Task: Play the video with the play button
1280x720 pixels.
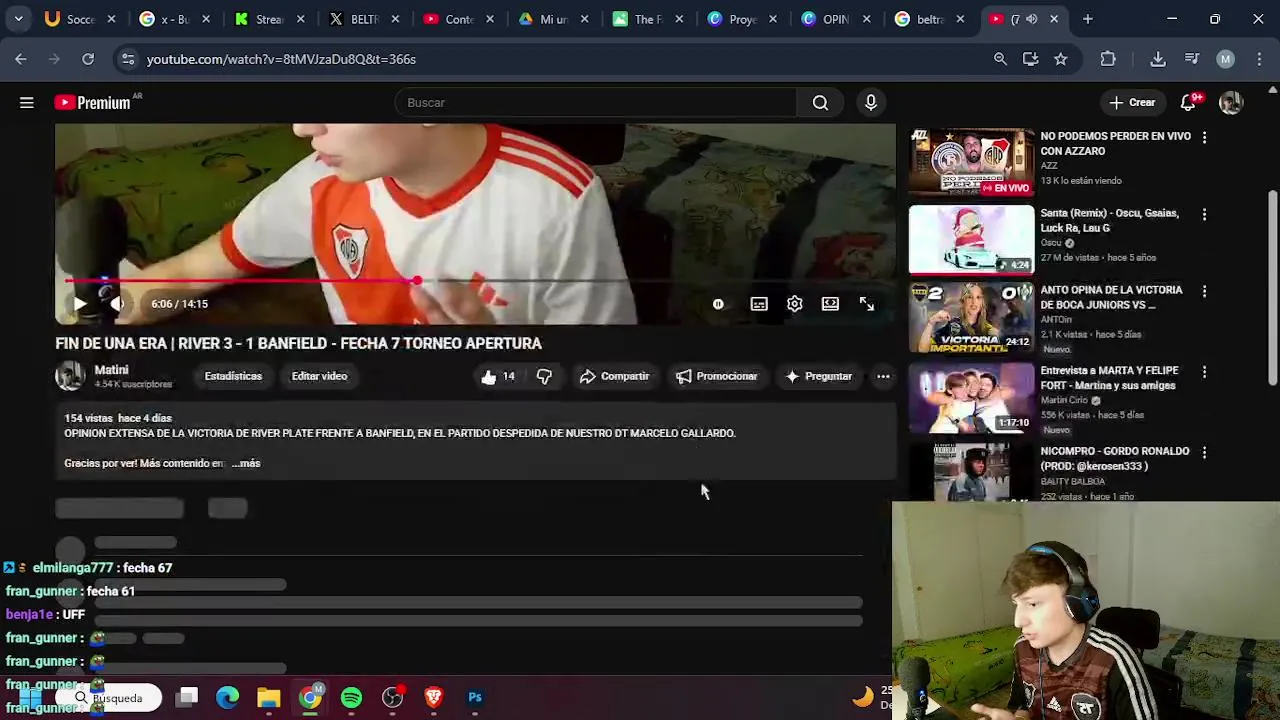Action: tap(80, 304)
